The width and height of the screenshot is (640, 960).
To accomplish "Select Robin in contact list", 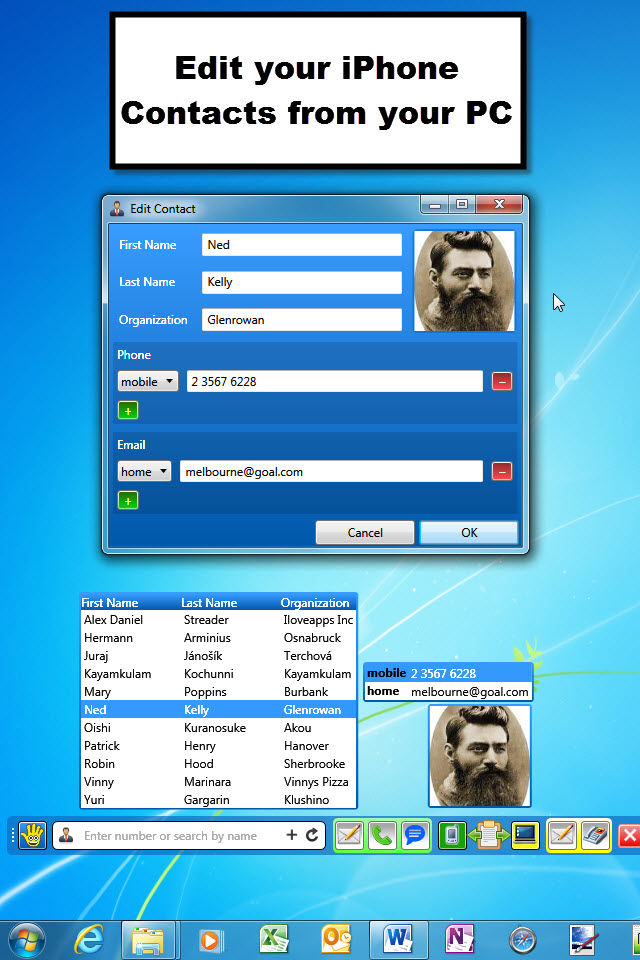I will click(219, 764).
